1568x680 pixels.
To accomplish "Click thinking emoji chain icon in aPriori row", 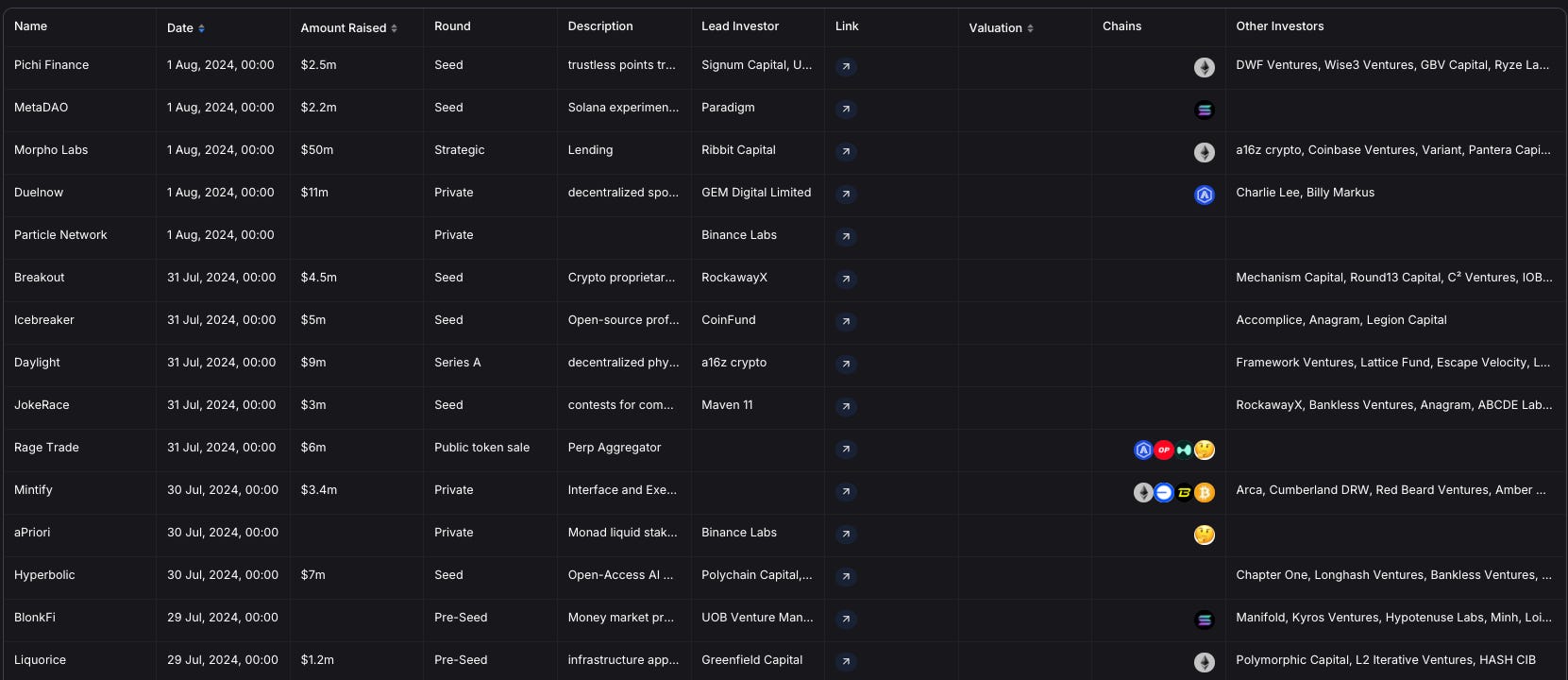I will pyautogui.click(x=1205, y=535).
